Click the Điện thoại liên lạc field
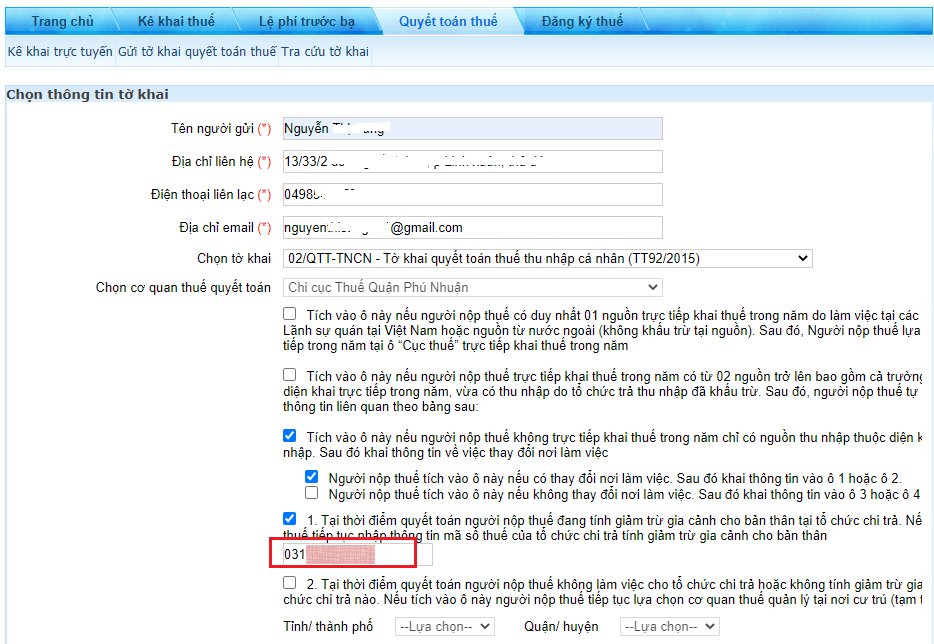Image resolution: width=934 pixels, height=644 pixels. (472, 195)
